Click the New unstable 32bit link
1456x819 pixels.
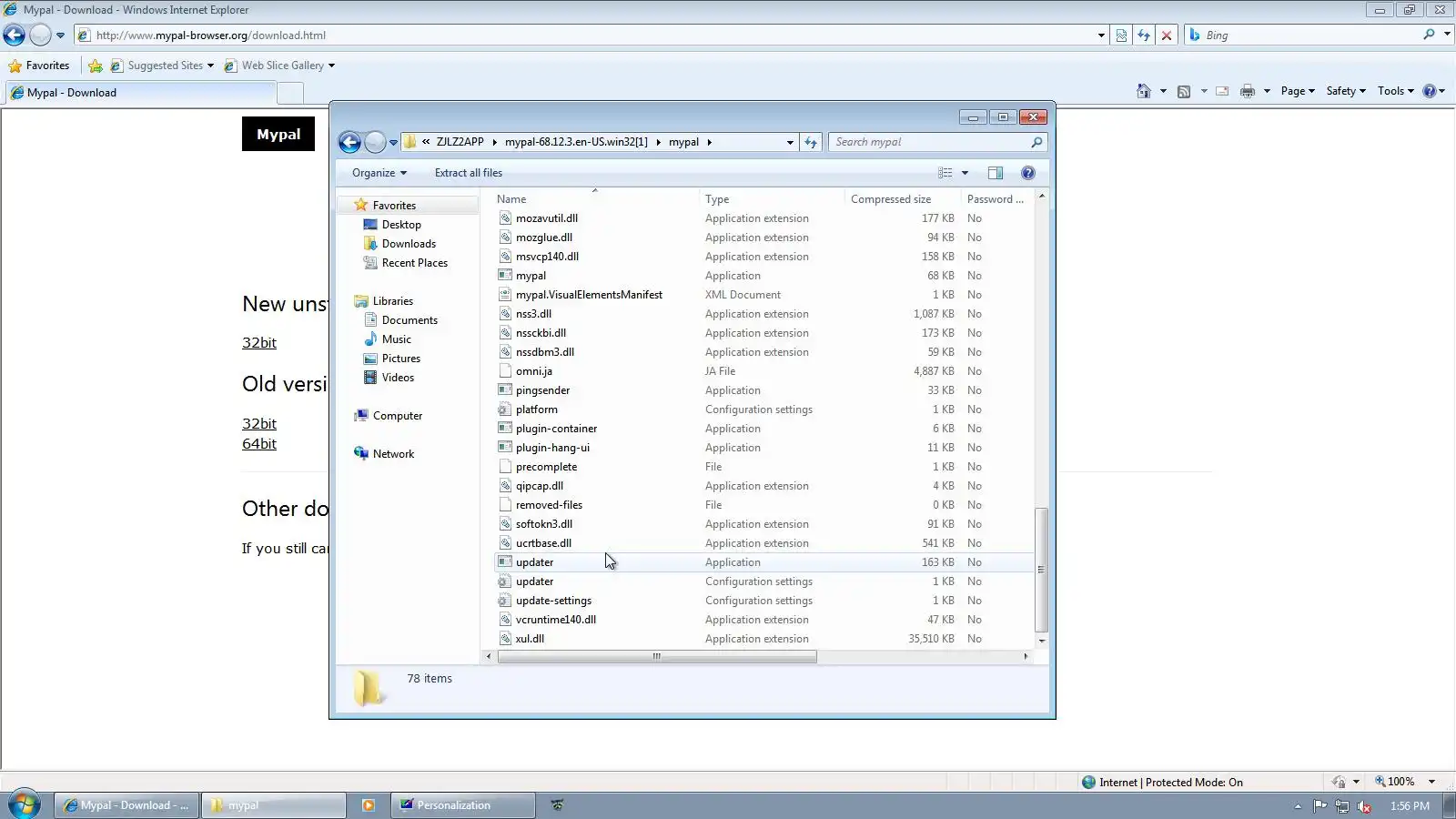pos(259,343)
